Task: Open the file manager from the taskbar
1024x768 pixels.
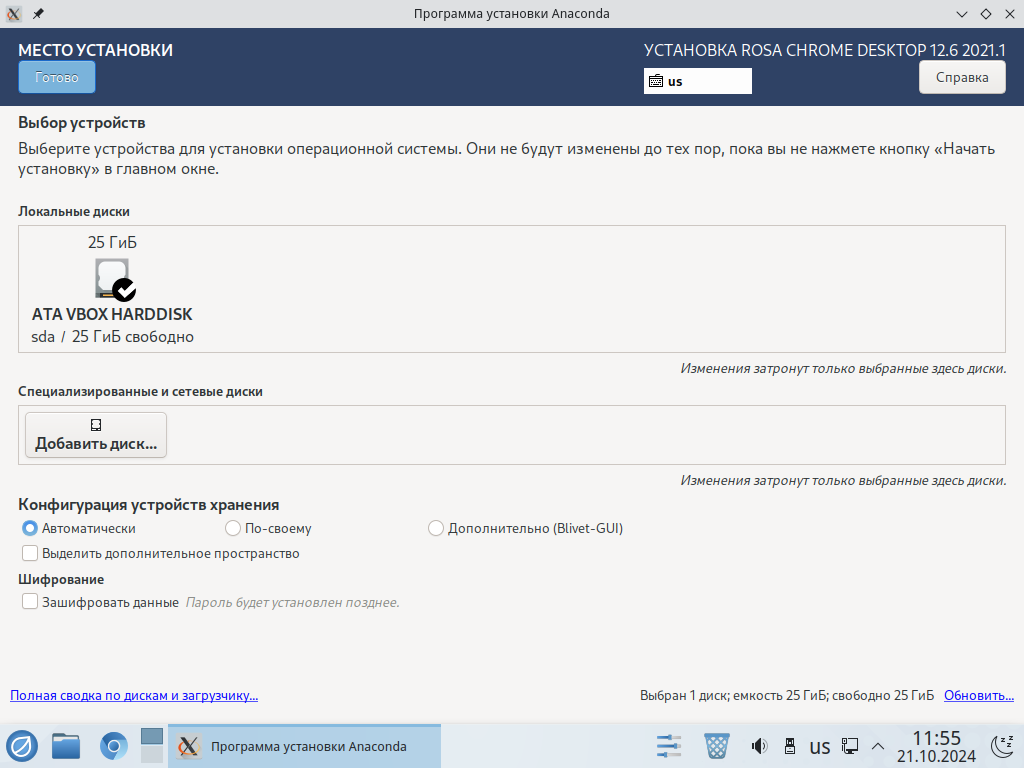Action: [x=66, y=746]
